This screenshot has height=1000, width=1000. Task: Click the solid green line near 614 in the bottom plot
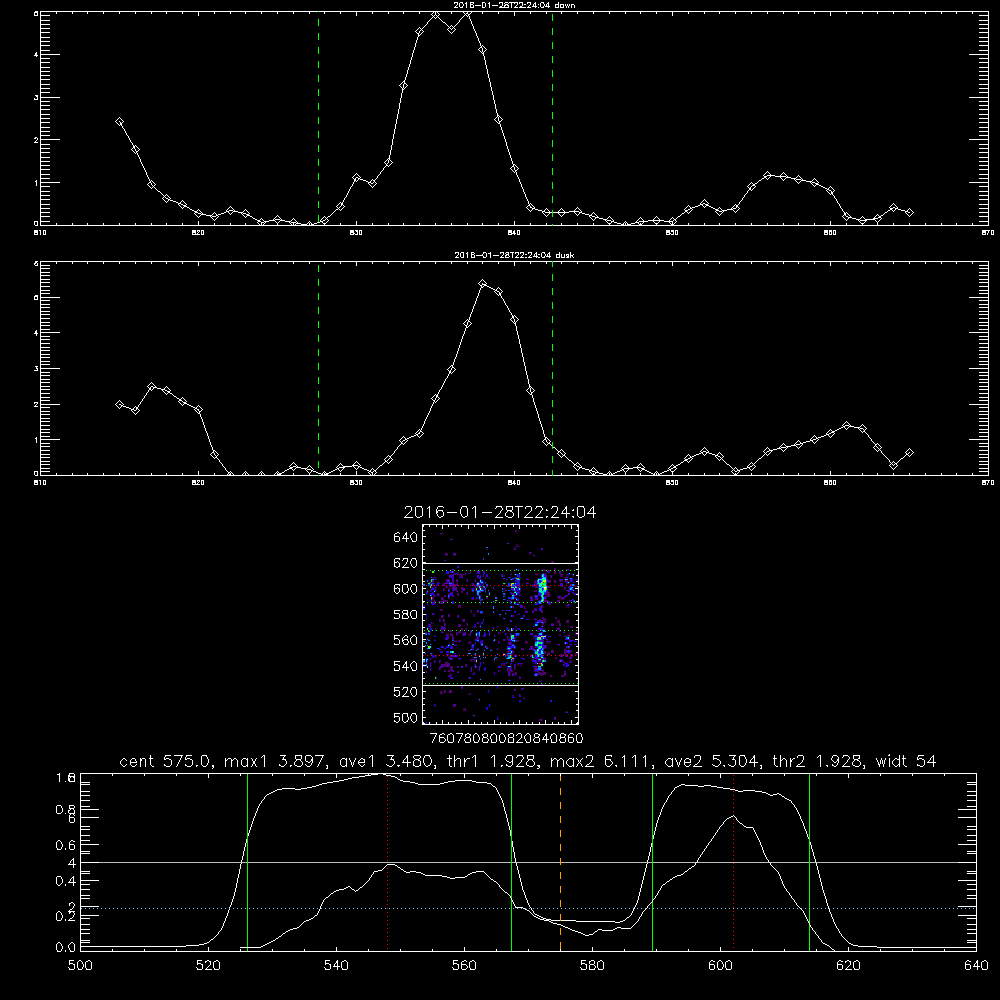pyautogui.click(x=809, y=861)
